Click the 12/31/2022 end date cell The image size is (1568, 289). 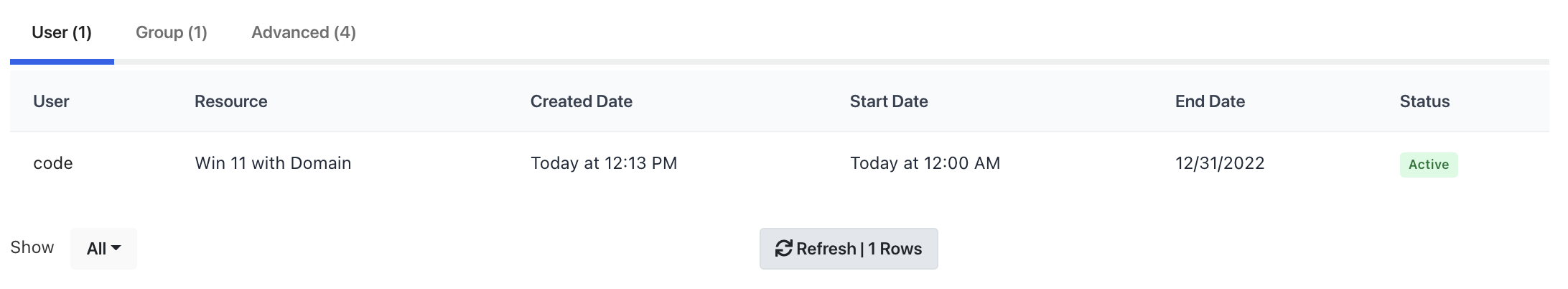[1220, 163]
